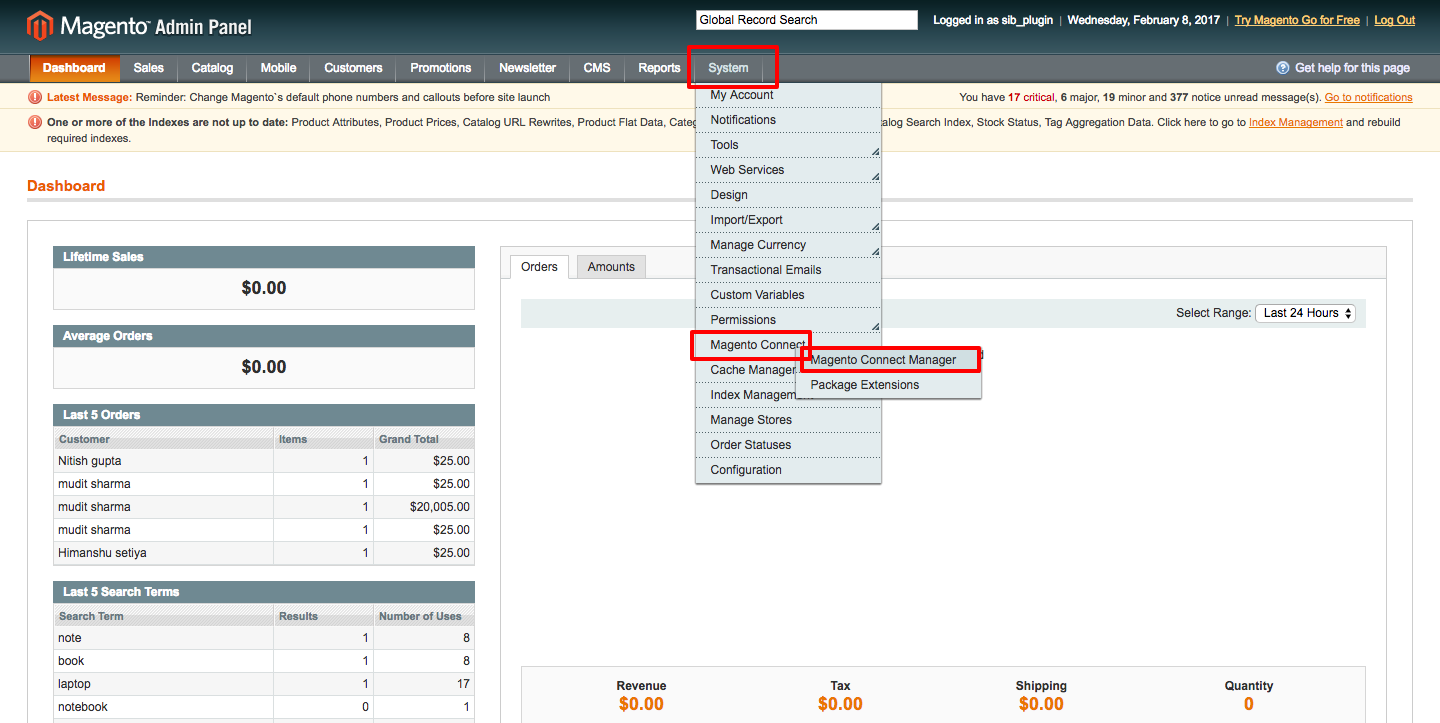Click the Magento logo in the header

pos(139,25)
